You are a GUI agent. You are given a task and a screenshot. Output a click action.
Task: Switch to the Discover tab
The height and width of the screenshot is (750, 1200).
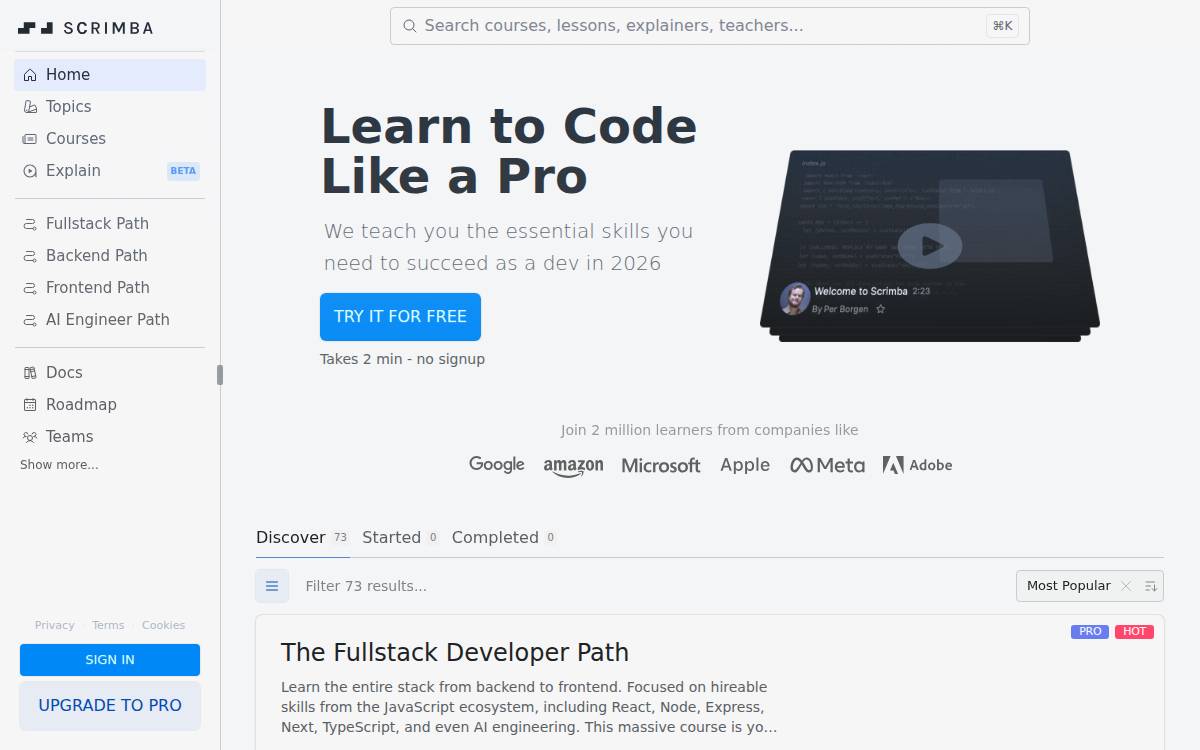[302, 538]
